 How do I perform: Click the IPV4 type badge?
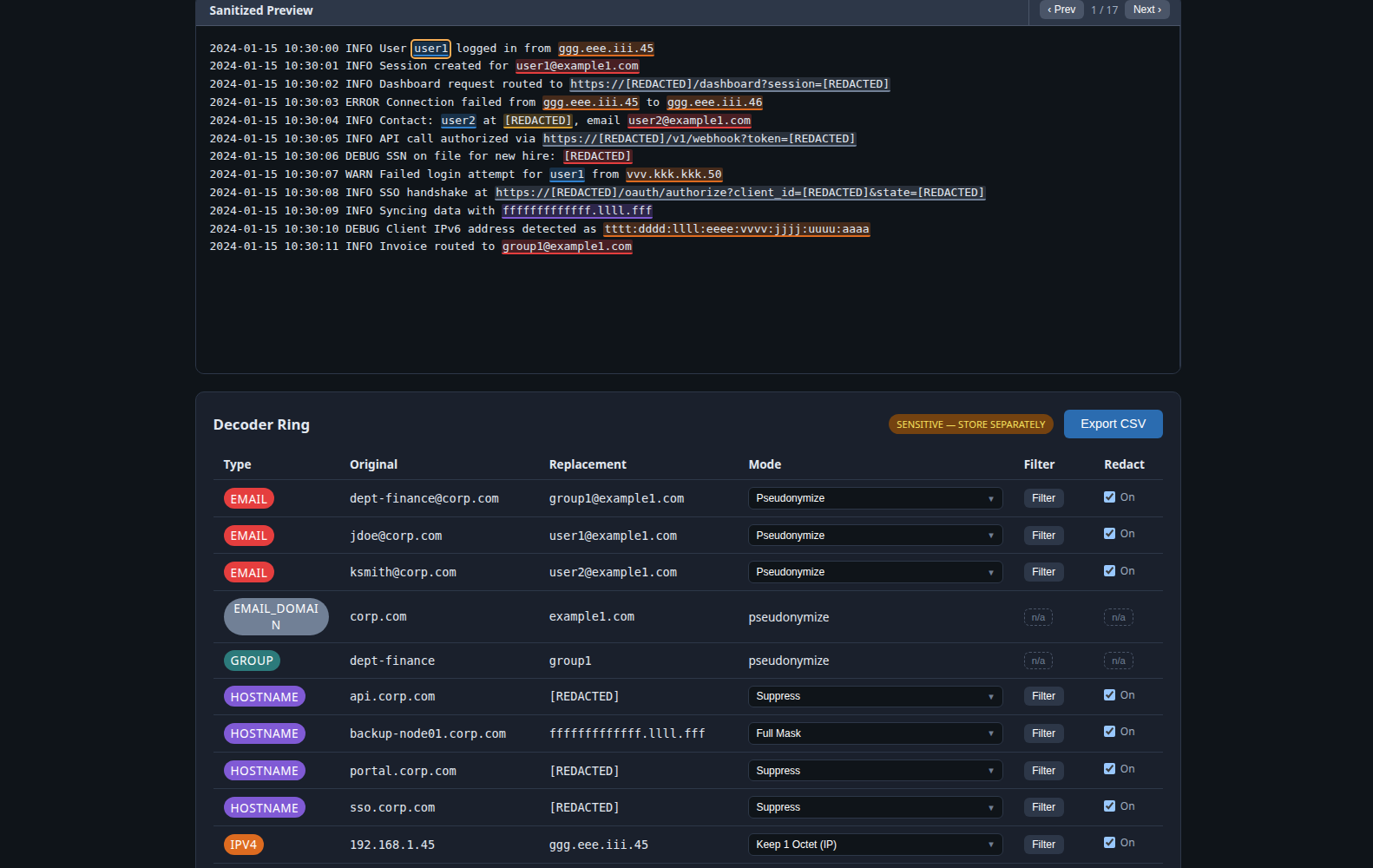243,845
